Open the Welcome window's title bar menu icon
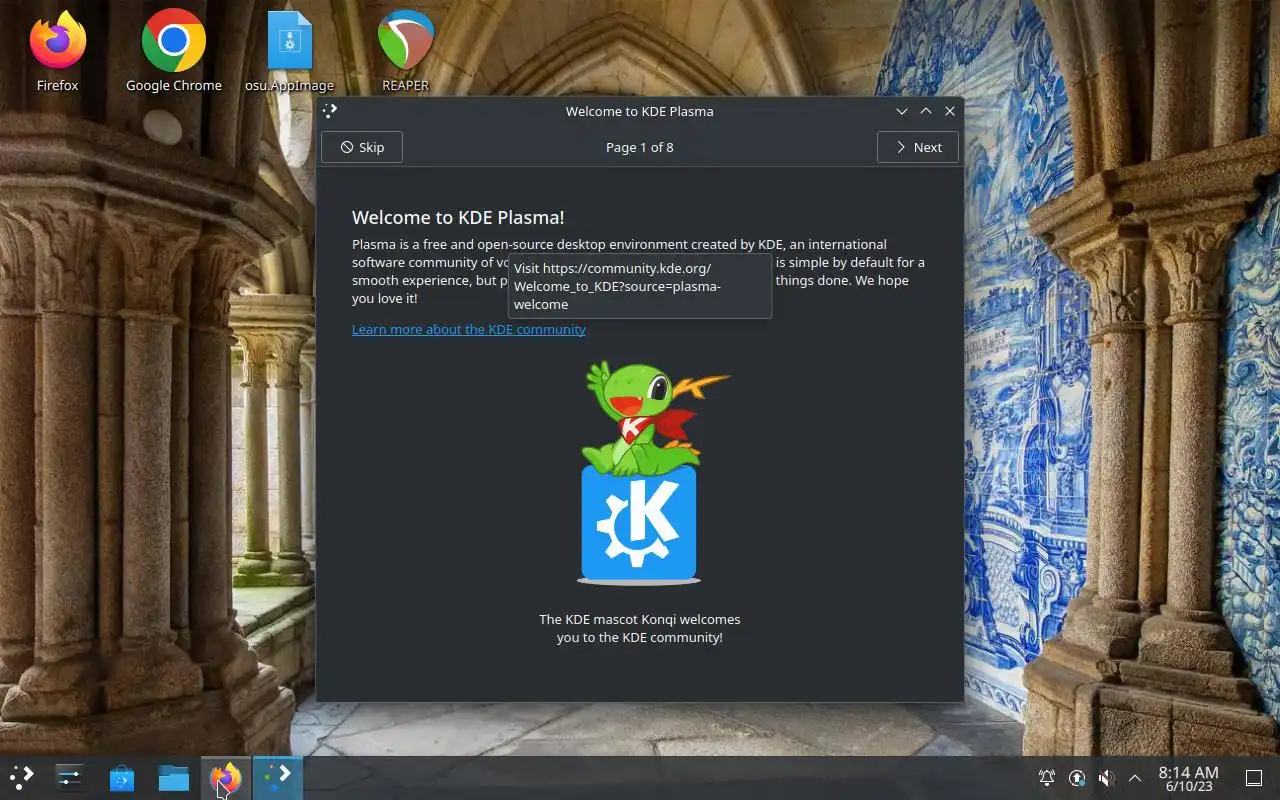 tap(331, 111)
